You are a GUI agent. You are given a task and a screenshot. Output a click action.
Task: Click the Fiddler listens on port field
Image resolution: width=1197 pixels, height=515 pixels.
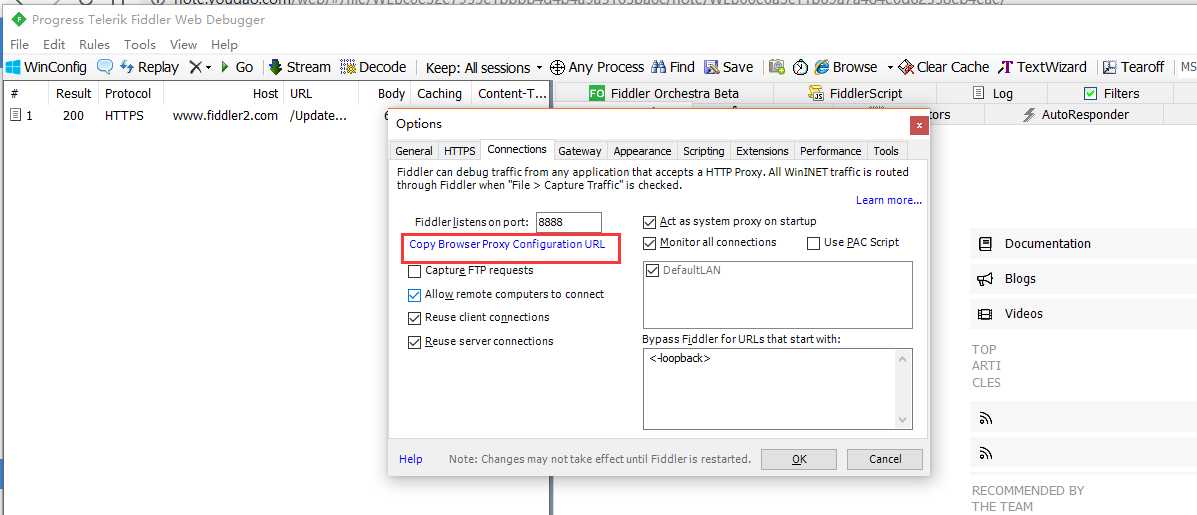[569, 222]
